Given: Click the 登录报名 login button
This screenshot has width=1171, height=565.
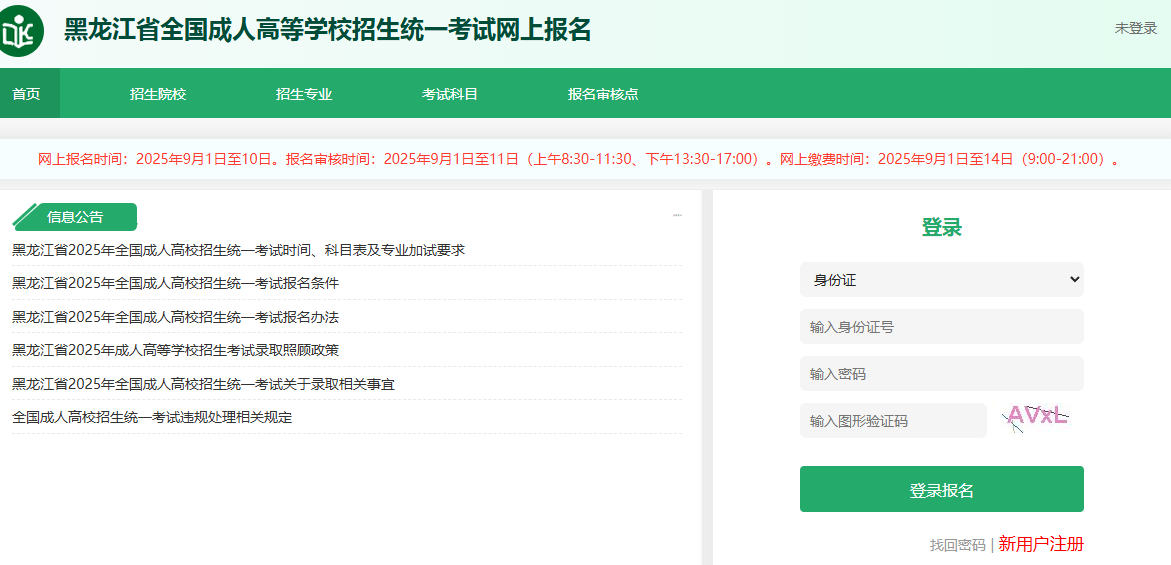Looking at the screenshot, I should (x=941, y=490).
